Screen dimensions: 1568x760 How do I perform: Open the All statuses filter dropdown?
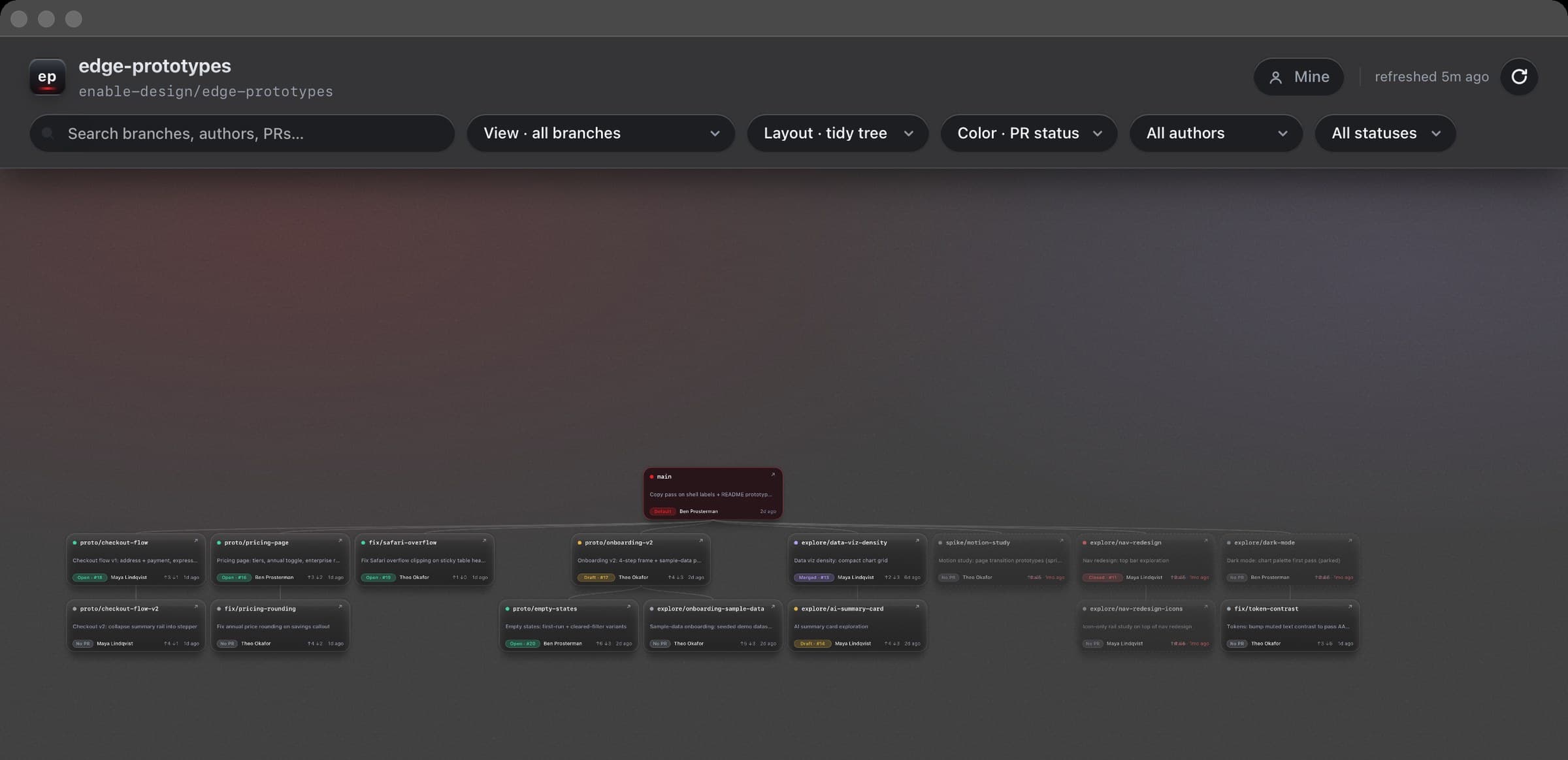click(1385, 133)
